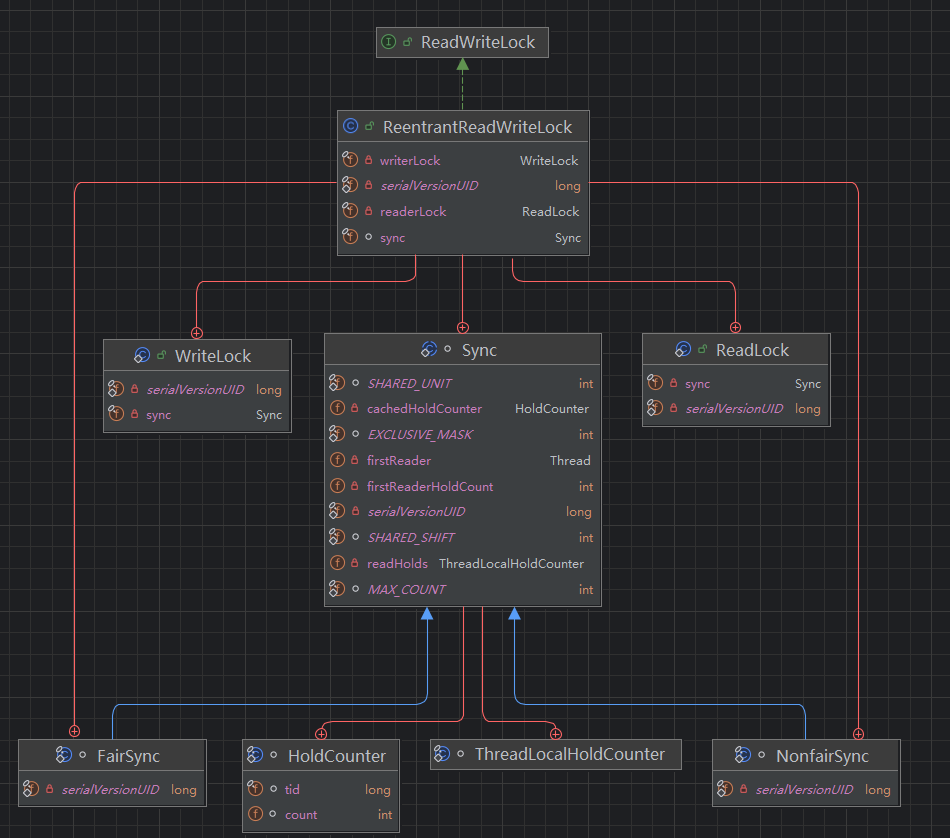Click the private lock icon beside writerLock
The image size is (950, 838).
coord(369,160)
